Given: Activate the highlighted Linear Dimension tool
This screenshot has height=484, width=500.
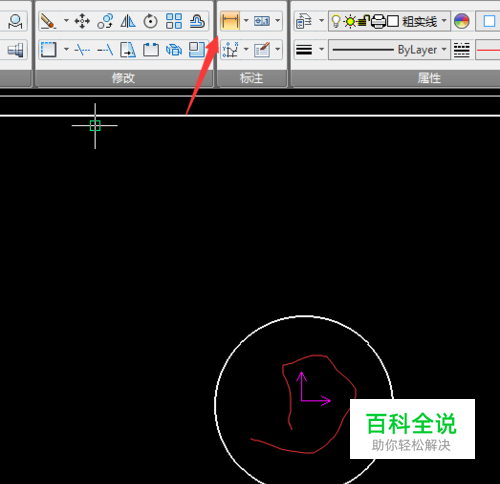Looking at the screenshot, I should tap(230, 21).
